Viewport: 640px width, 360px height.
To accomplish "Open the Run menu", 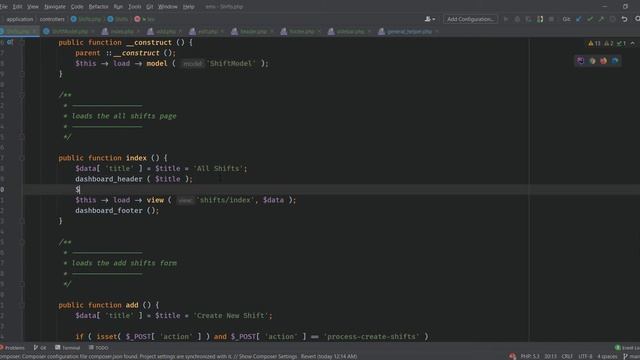I will pyautogui.click(x=118, y=7).
